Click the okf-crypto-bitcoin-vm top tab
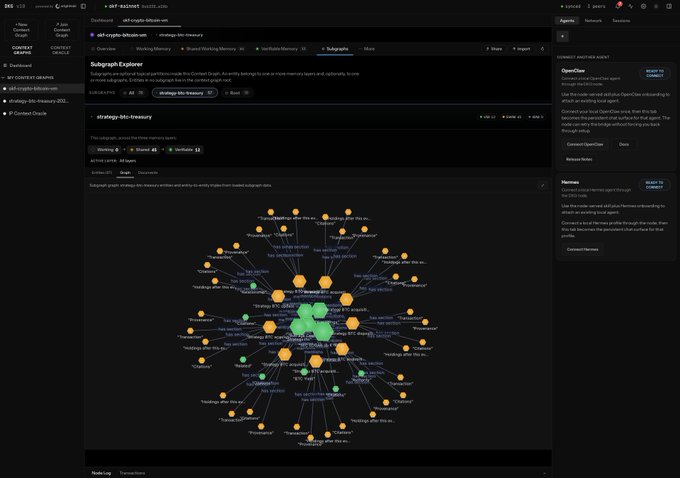 [145, 20]
